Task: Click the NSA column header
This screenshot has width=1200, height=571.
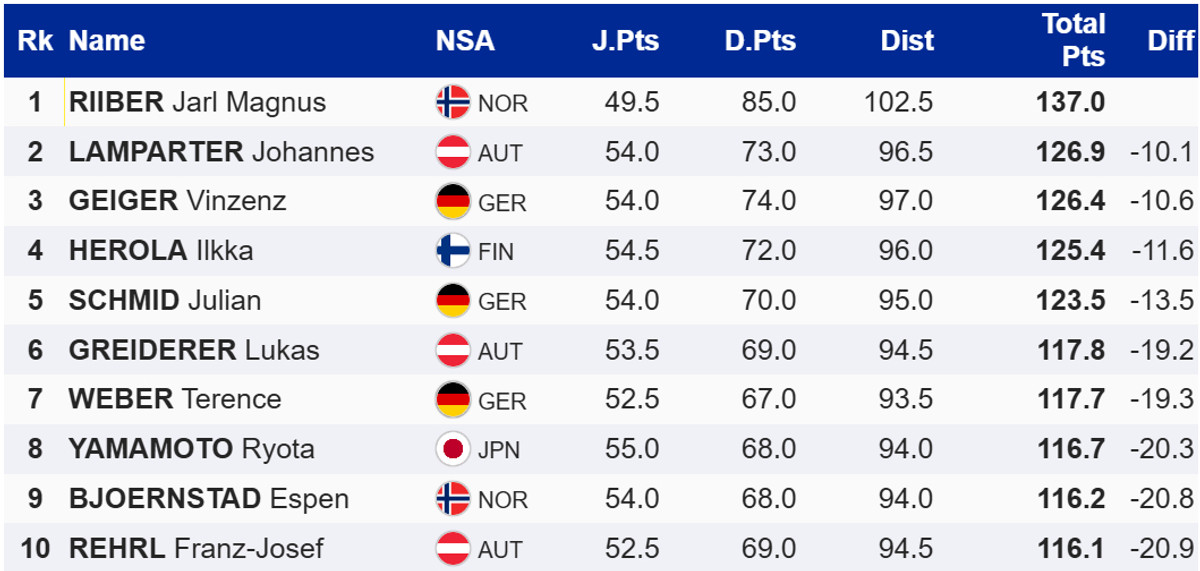Action: click(x=465, y=41)
